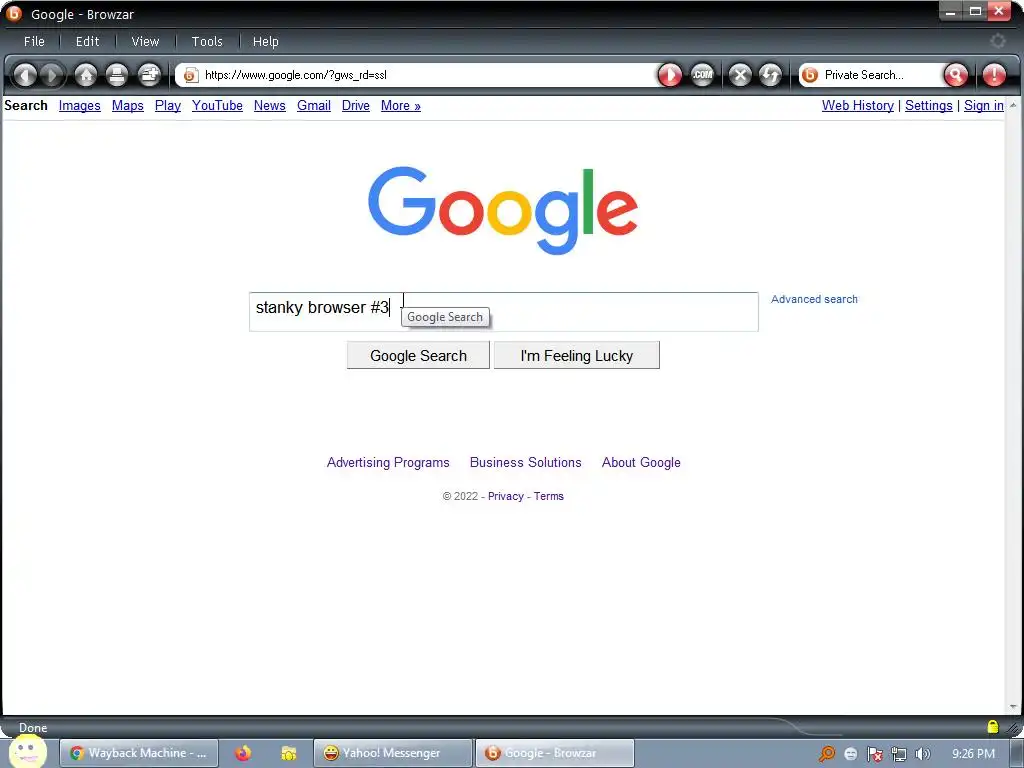Open Business Solutions link
The height and width of the screenshot is (768, 1024).
coord(526,462)
